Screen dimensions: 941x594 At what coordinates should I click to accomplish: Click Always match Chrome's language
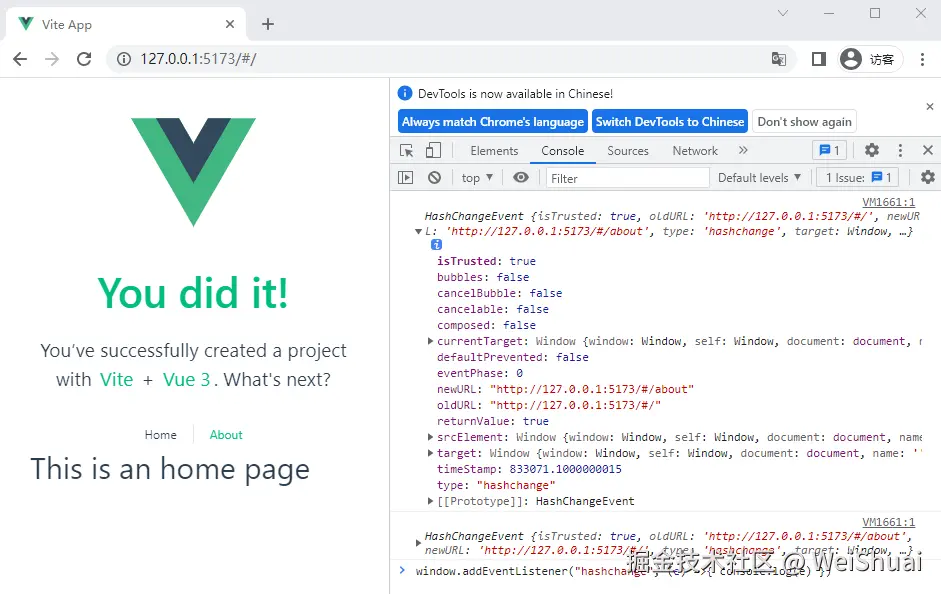point(492,122)
